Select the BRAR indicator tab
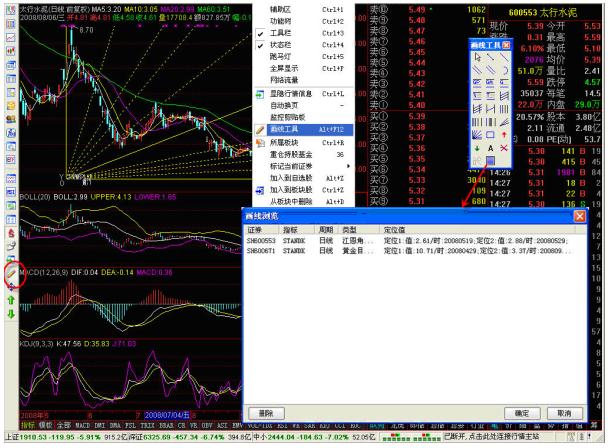Viewport: 613px width, 448px height. (x=166, y=425)
